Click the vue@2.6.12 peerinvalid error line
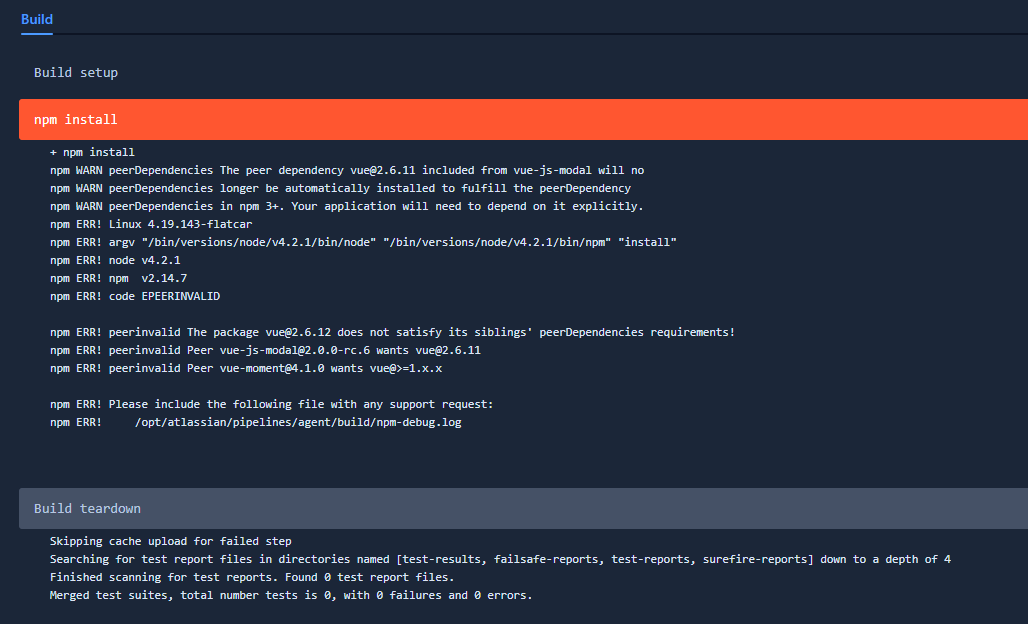The height and width of the screenshot is (624, 1028). tap(392, 331)
